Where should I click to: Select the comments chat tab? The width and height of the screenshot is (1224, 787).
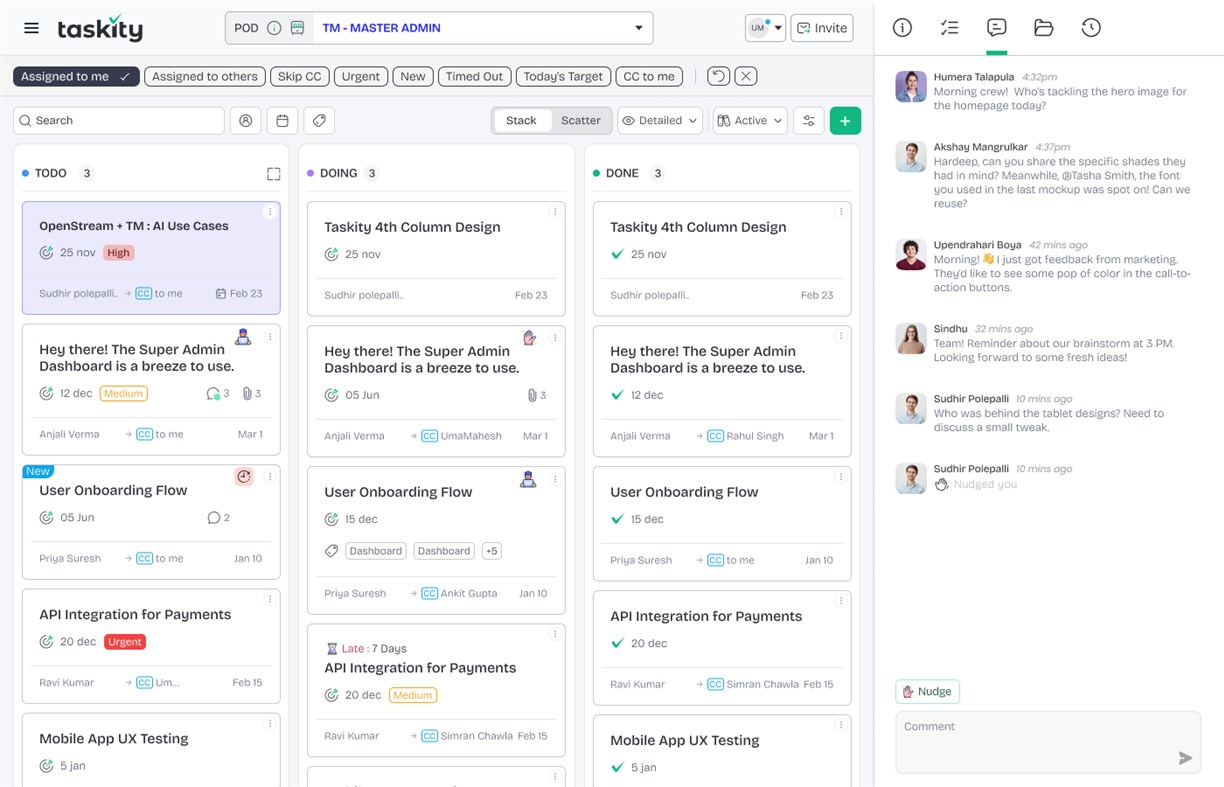click(996, 28)
